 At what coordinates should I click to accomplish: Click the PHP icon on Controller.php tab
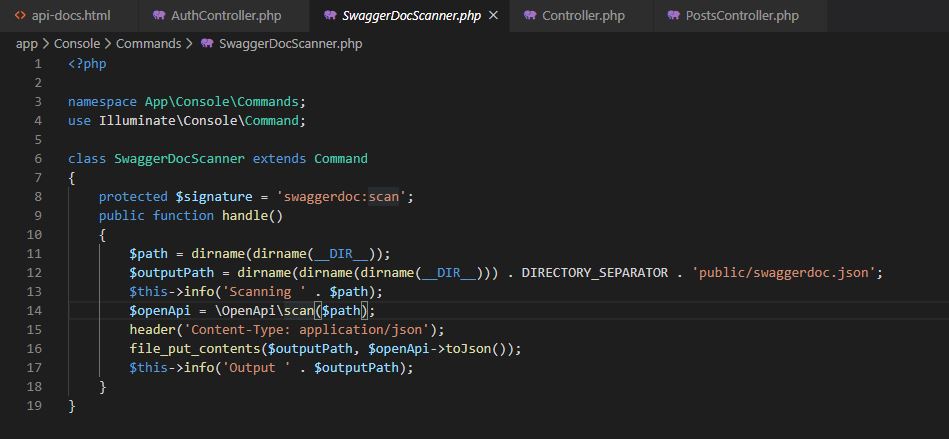pyautogui.click(x=530, y=16)
